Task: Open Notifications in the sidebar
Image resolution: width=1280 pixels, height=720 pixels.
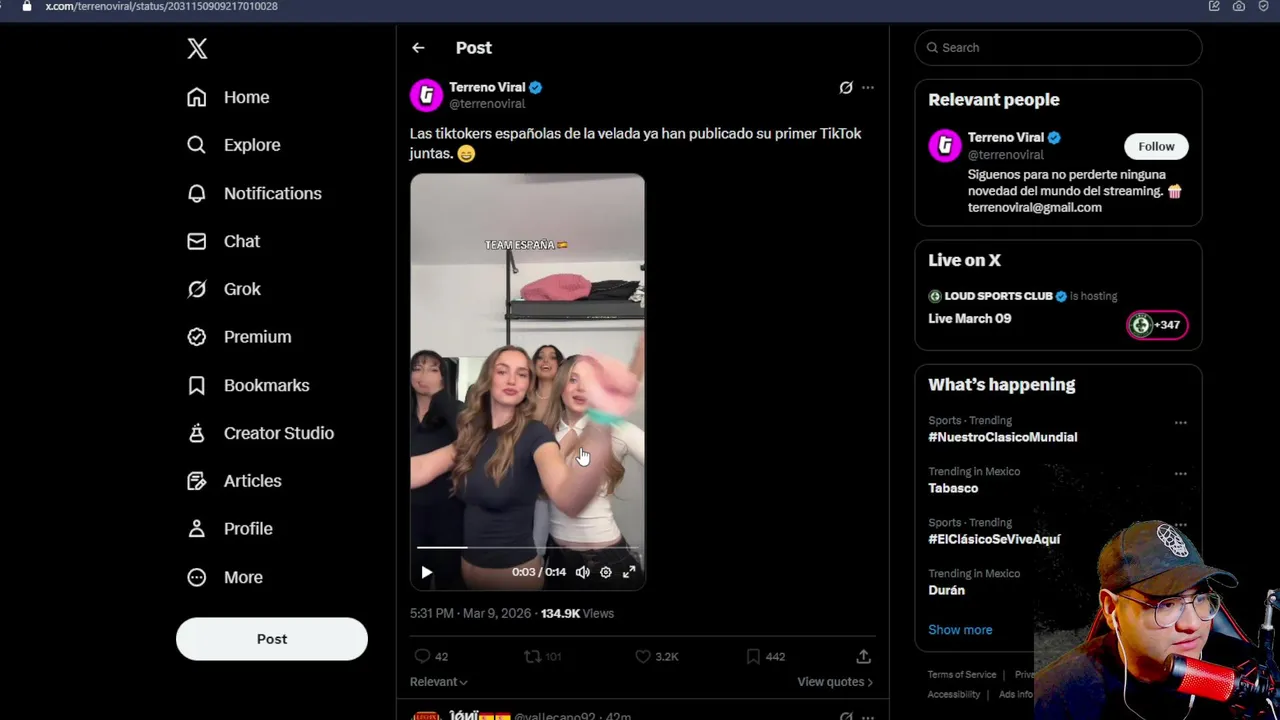Action: point(271,193)
